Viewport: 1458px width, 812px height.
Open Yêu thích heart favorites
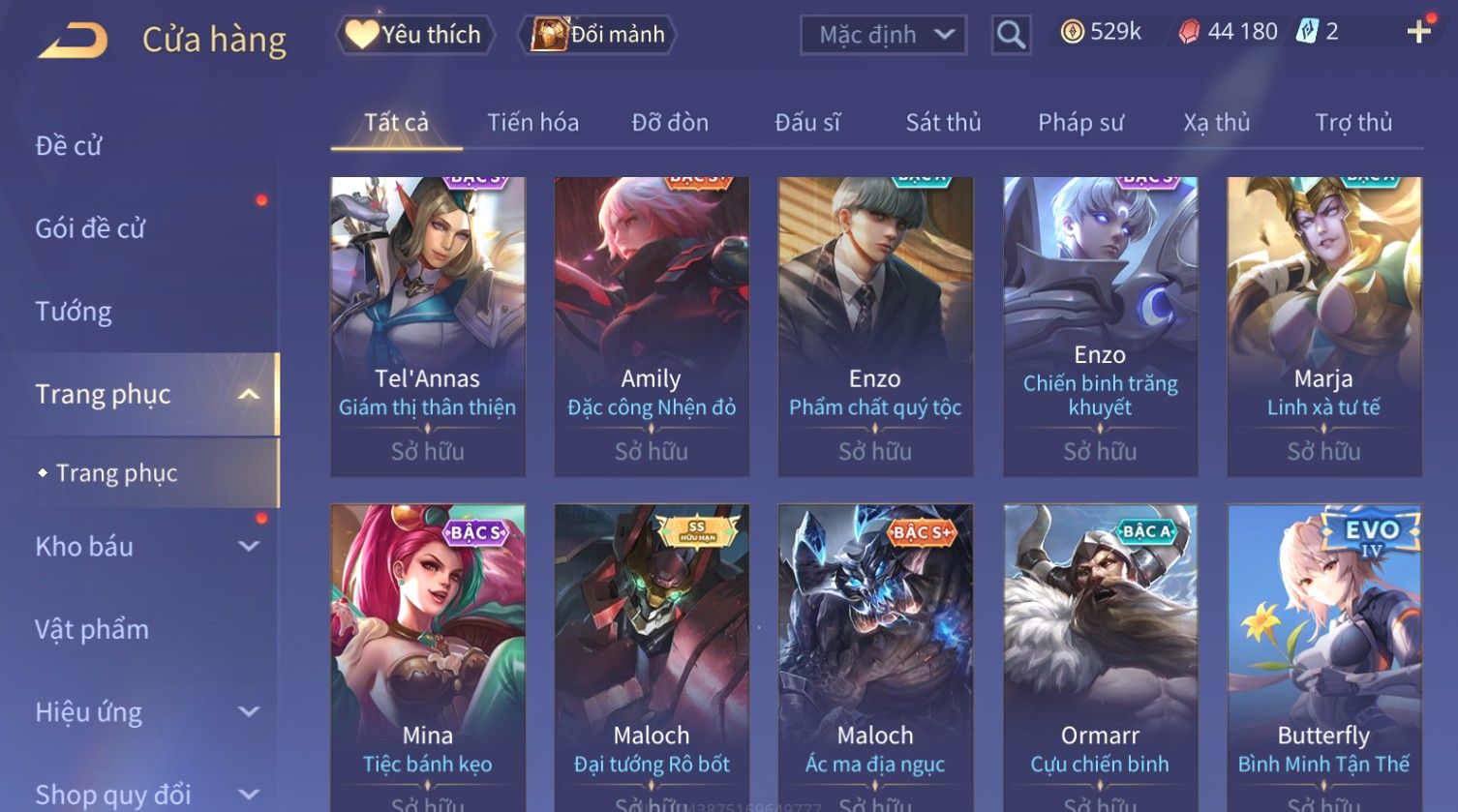point(414,35)
